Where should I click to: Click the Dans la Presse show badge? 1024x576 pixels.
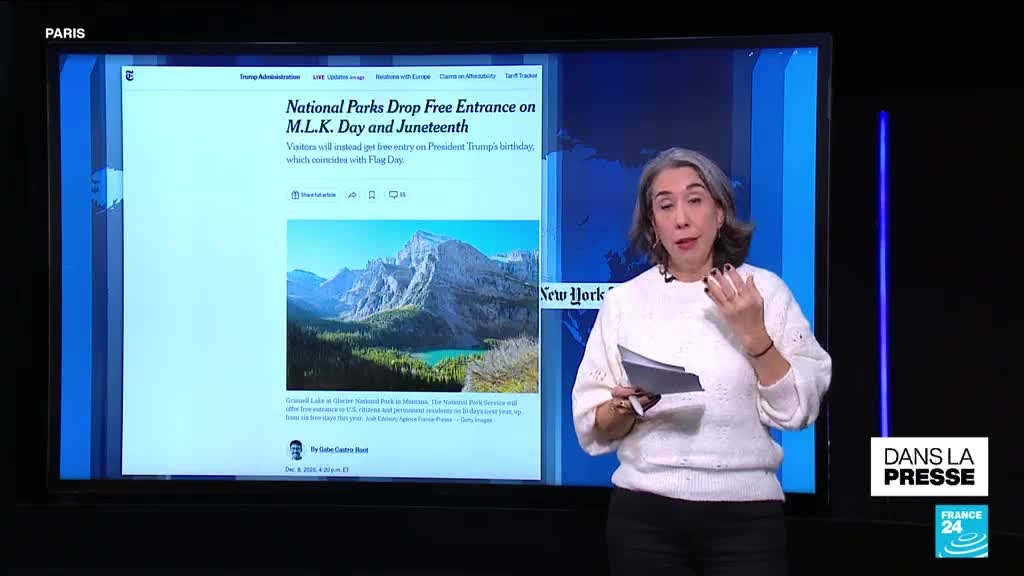pos(929,467)
